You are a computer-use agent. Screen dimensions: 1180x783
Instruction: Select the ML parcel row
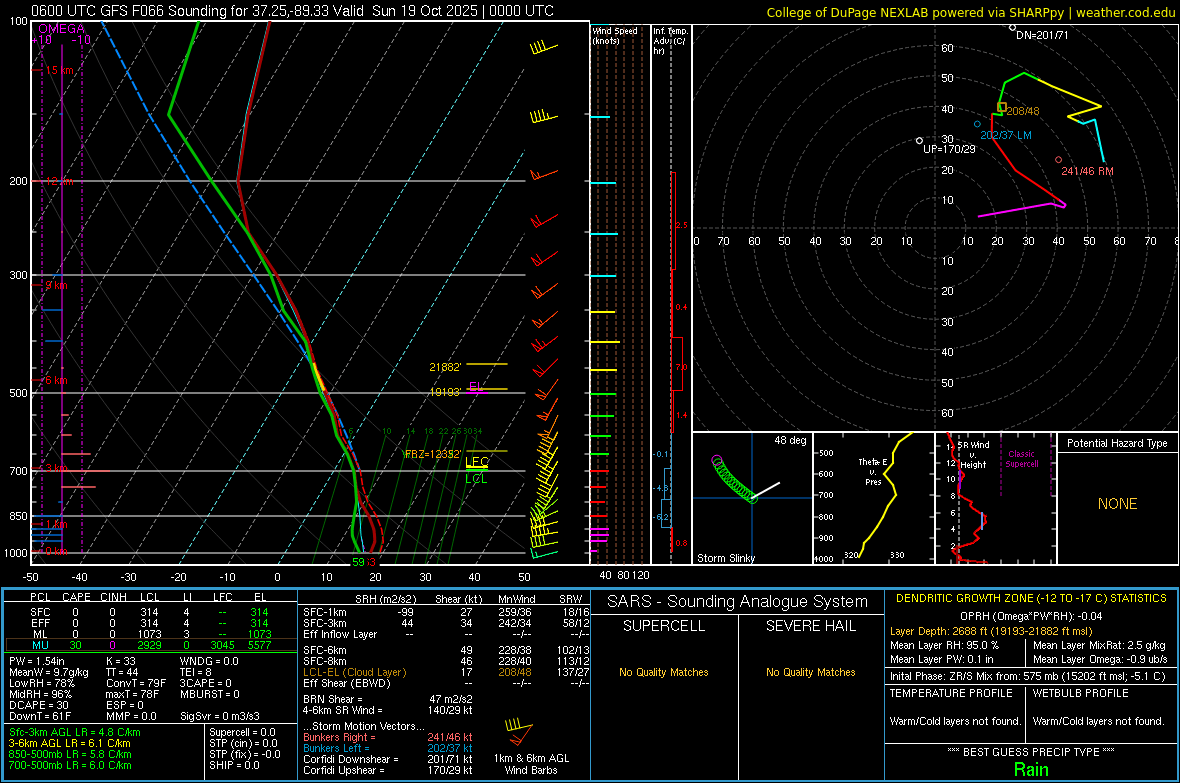[151, 634]
